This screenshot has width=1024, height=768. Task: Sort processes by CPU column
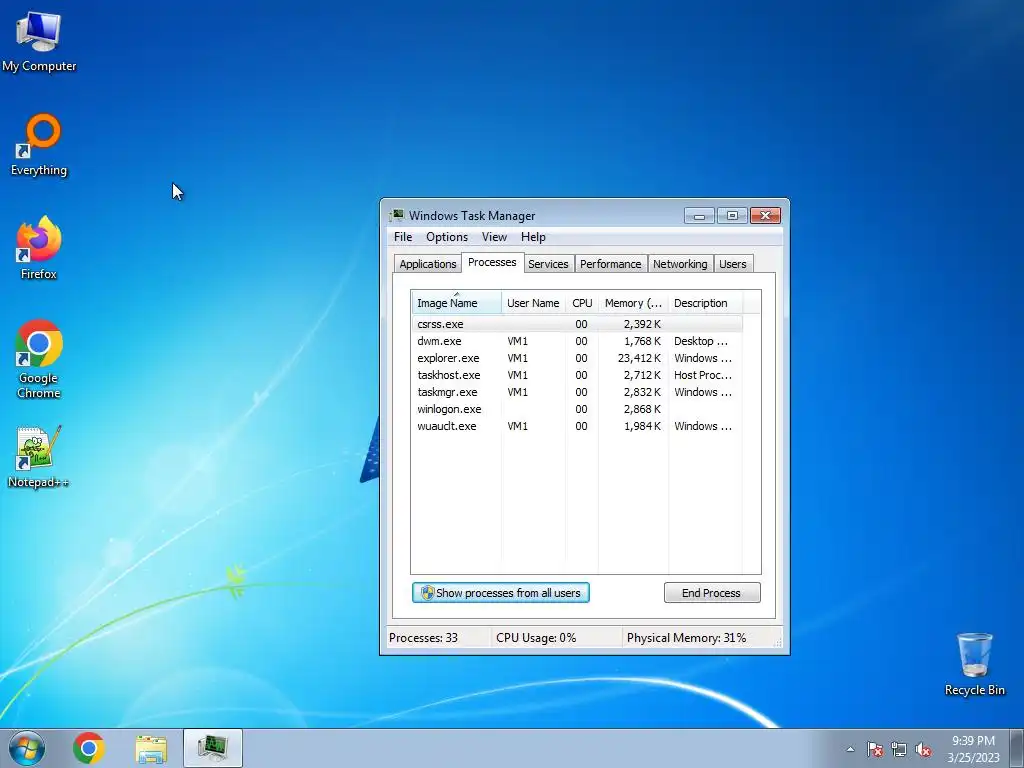(x=582, y=303)
